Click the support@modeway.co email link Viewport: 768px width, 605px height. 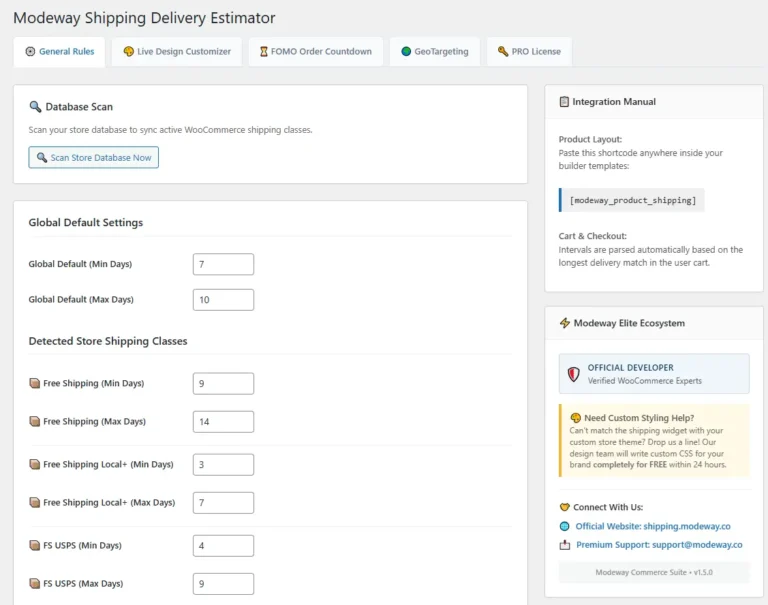pos(659,545)
